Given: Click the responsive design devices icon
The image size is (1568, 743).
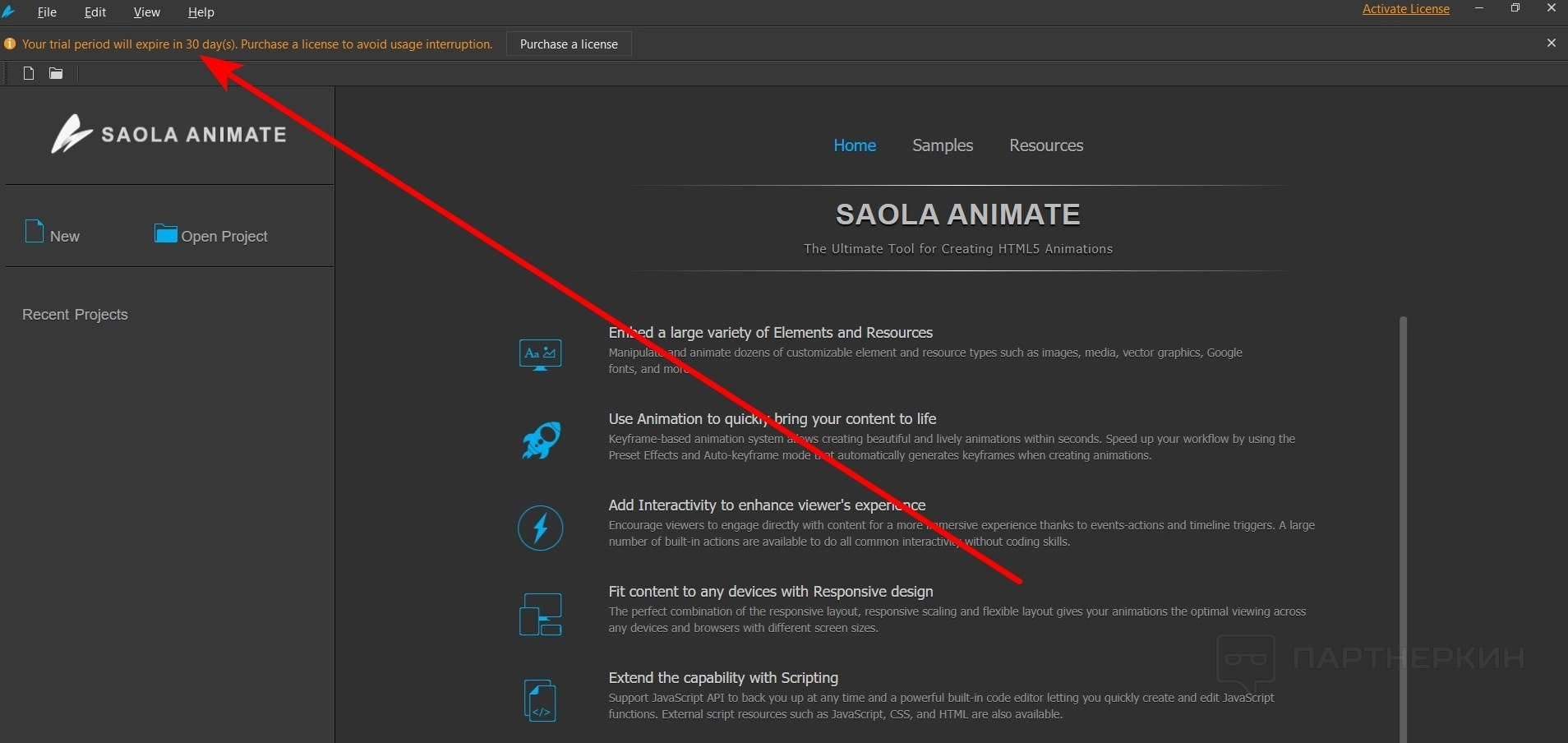Looking at the screenshot, I should (540, 614).
